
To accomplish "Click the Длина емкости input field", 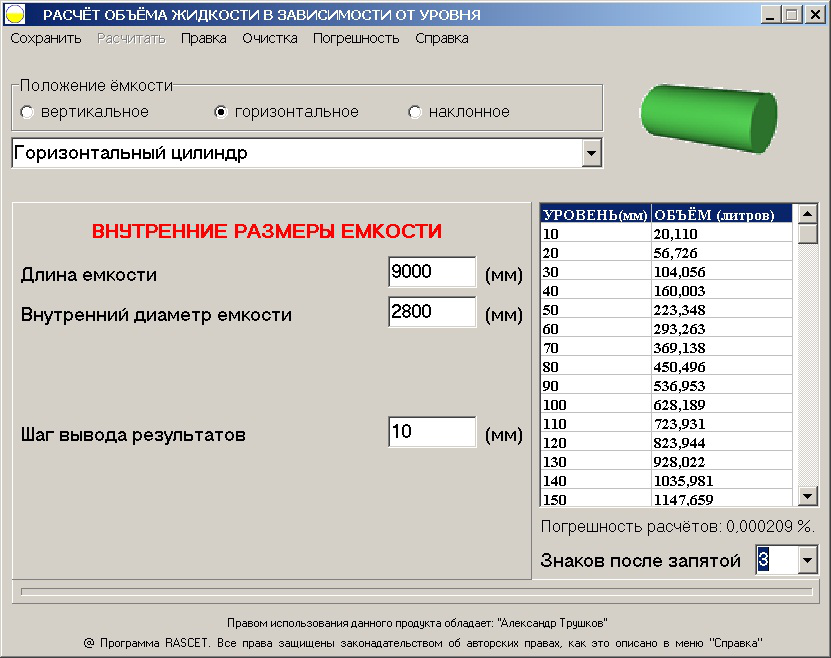I will 430,271.
